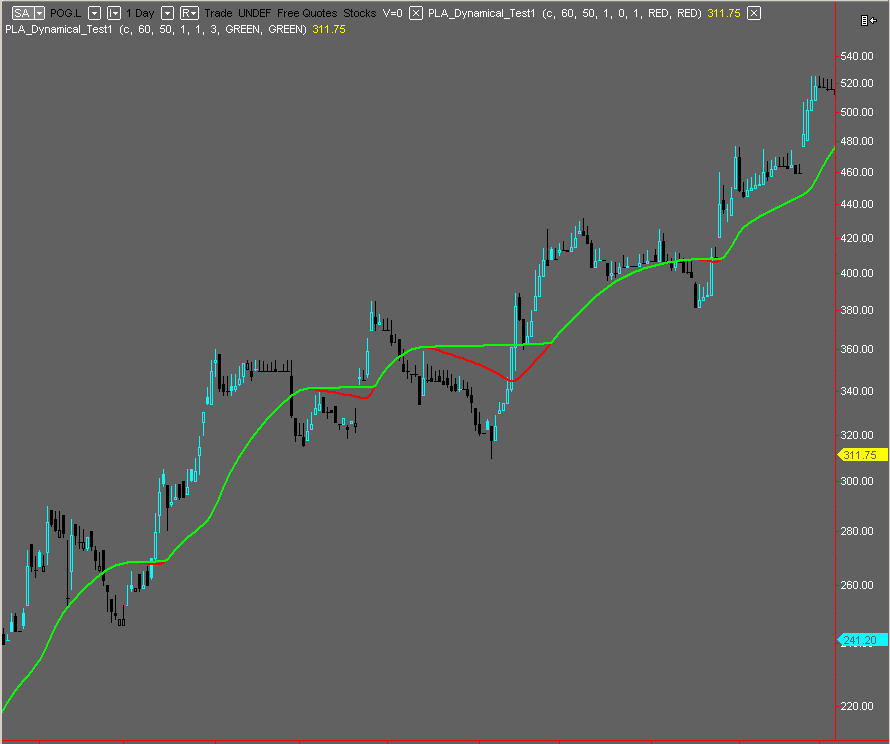
Task: Click the yellow 311.75 price marker
Action: (860, 455)
